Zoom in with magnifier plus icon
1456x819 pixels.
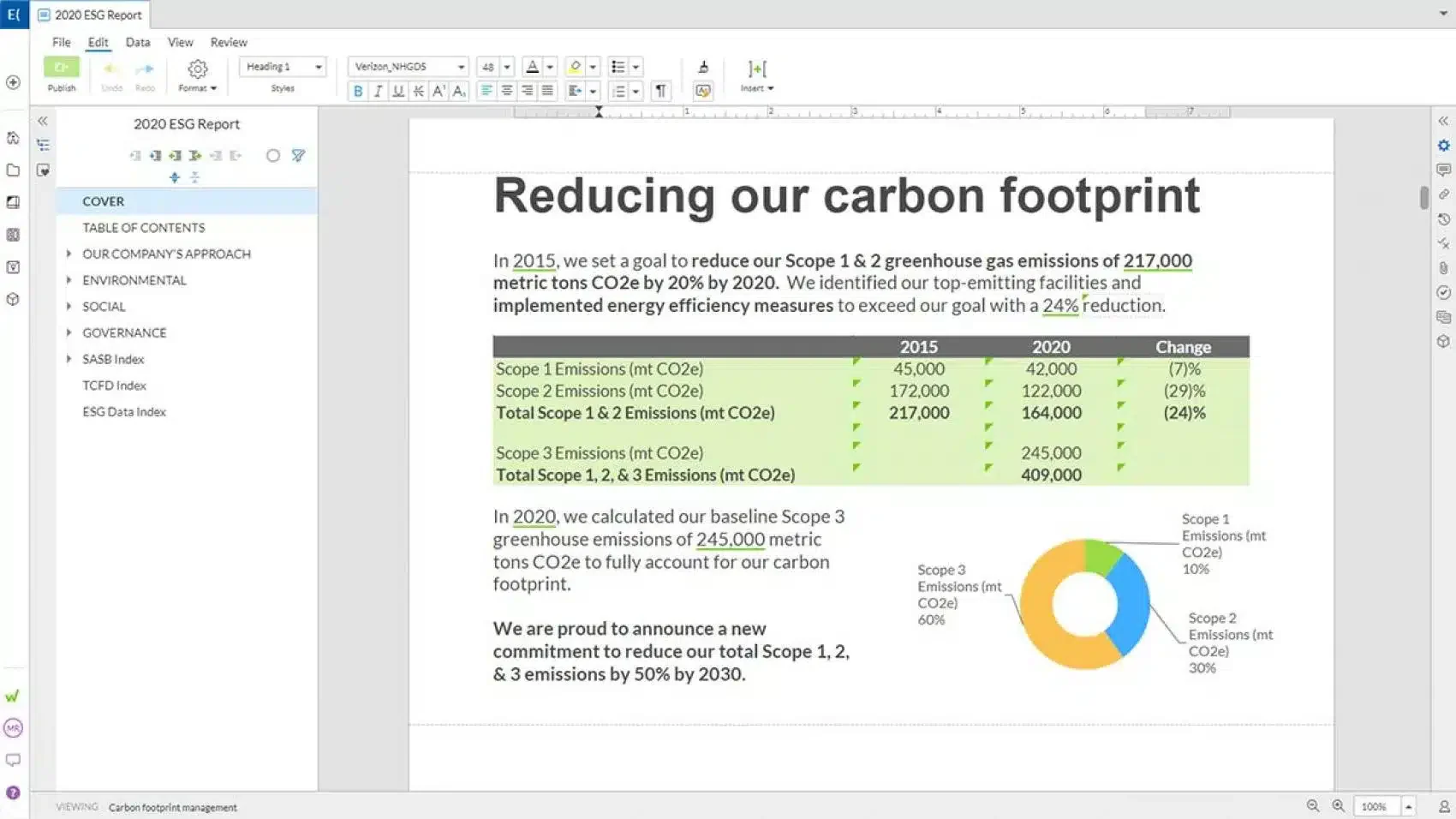point(1339,806)
